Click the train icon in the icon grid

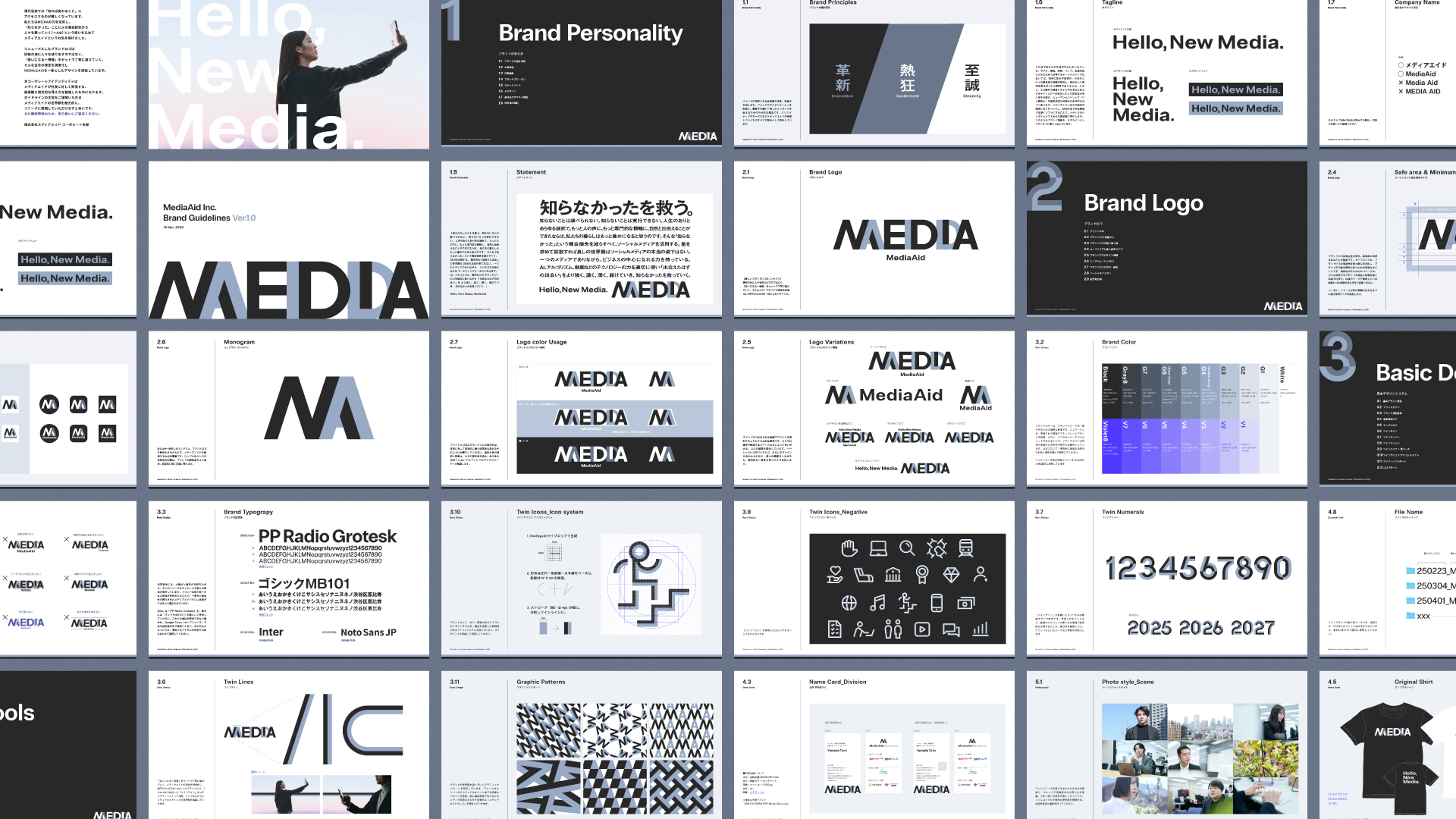click(x=965, y=548)
